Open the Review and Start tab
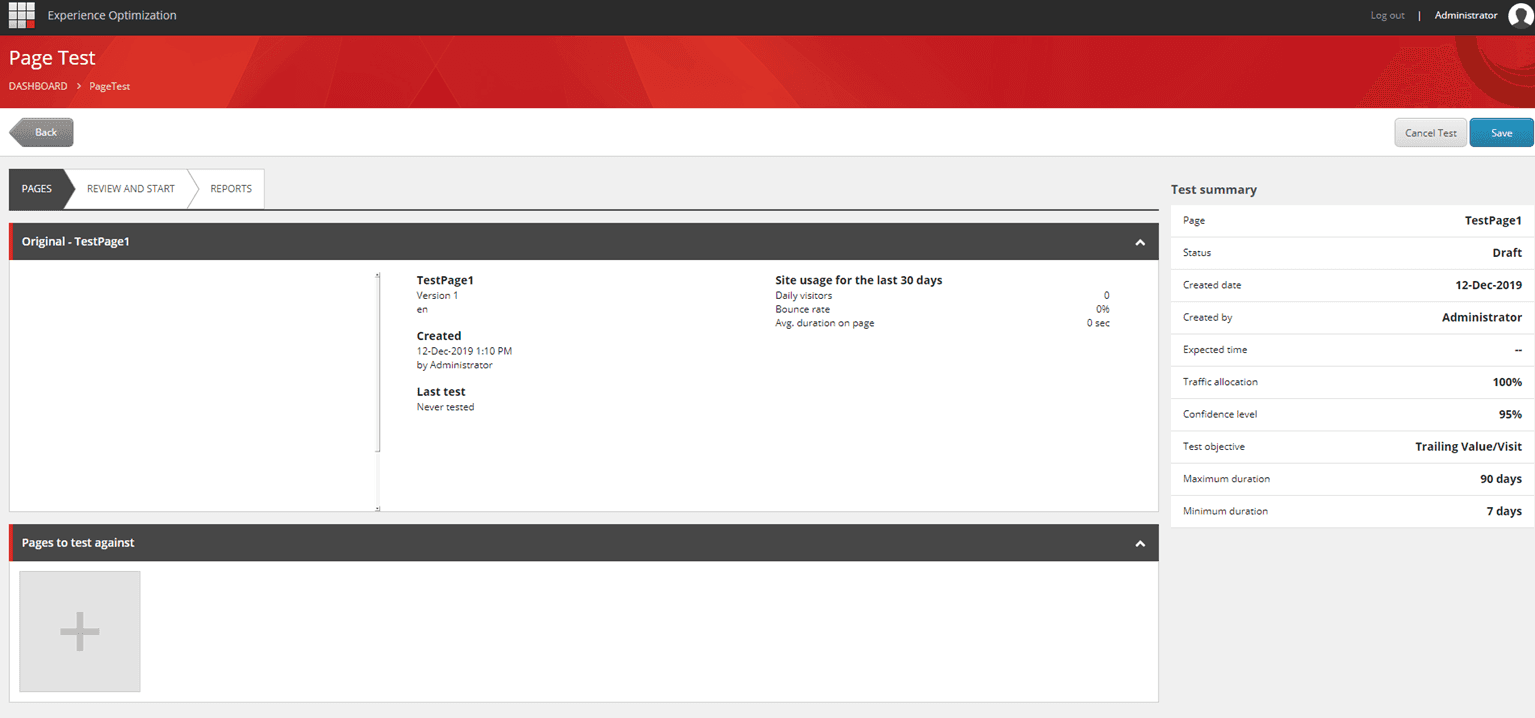 tap(131, 189)
